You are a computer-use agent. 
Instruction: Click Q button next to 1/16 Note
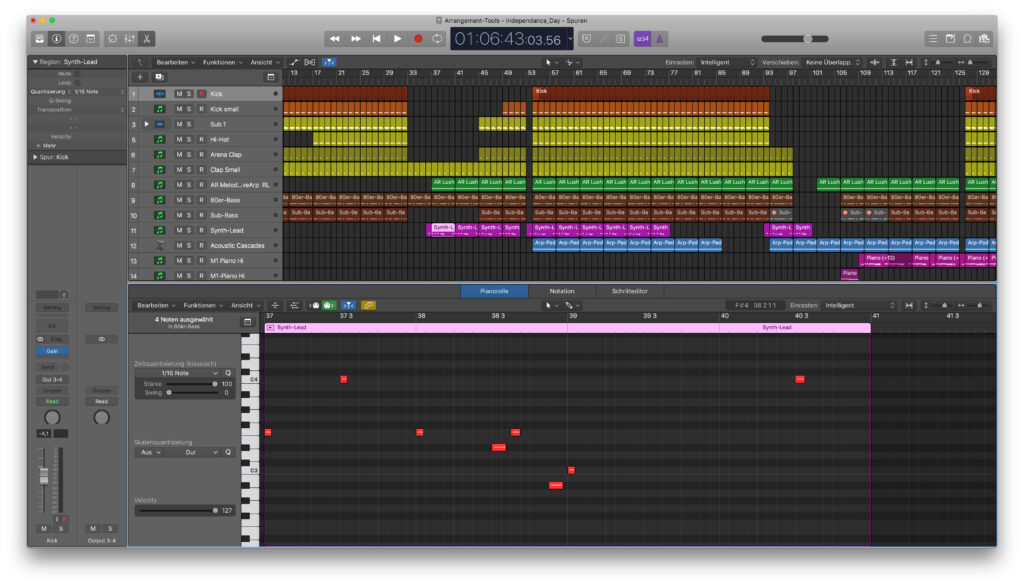(x=228, y=374)
